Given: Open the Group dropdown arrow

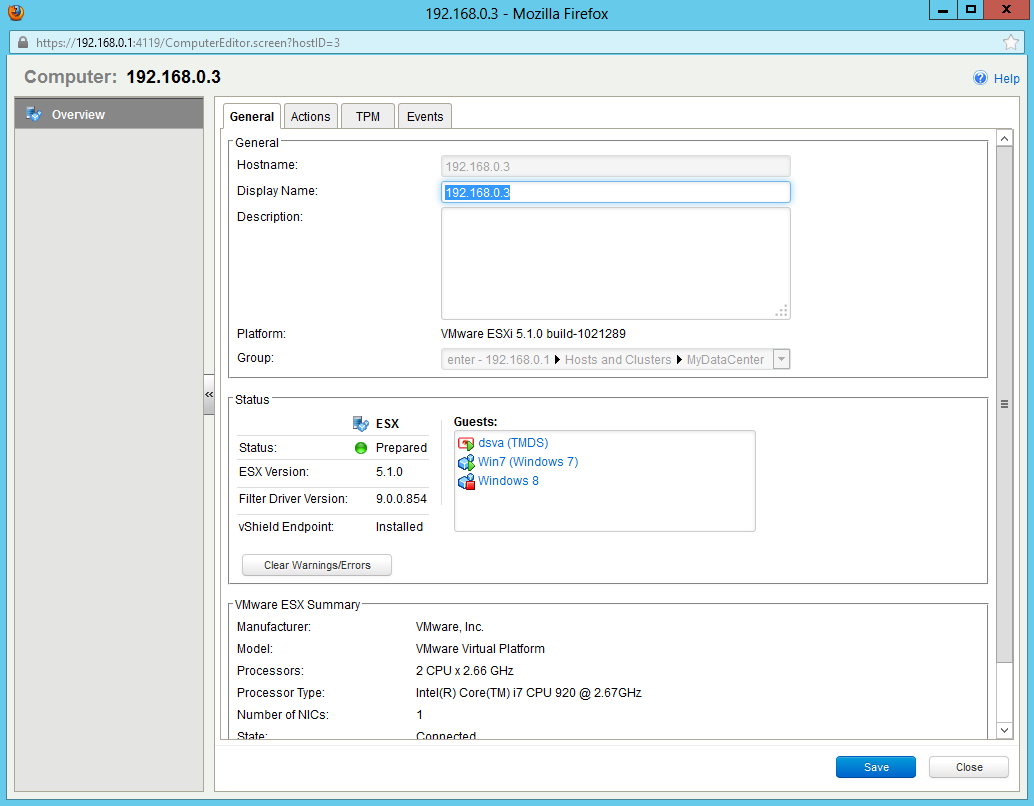Looking at the screenshot, I should (x=781, y=359).
